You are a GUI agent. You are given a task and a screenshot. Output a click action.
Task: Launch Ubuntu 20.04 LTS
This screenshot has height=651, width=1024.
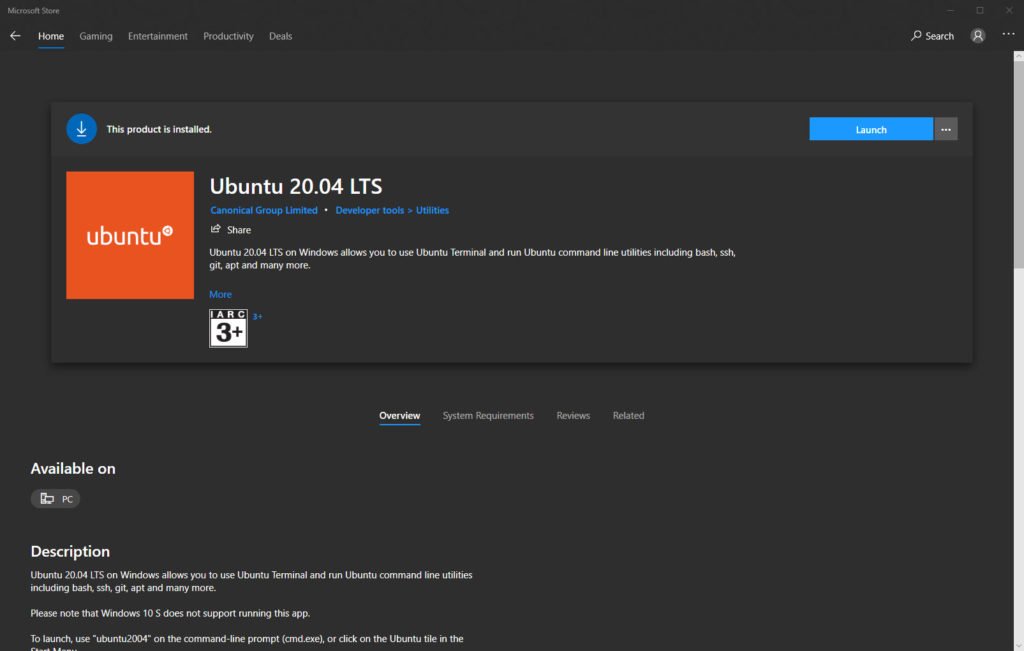871,129
